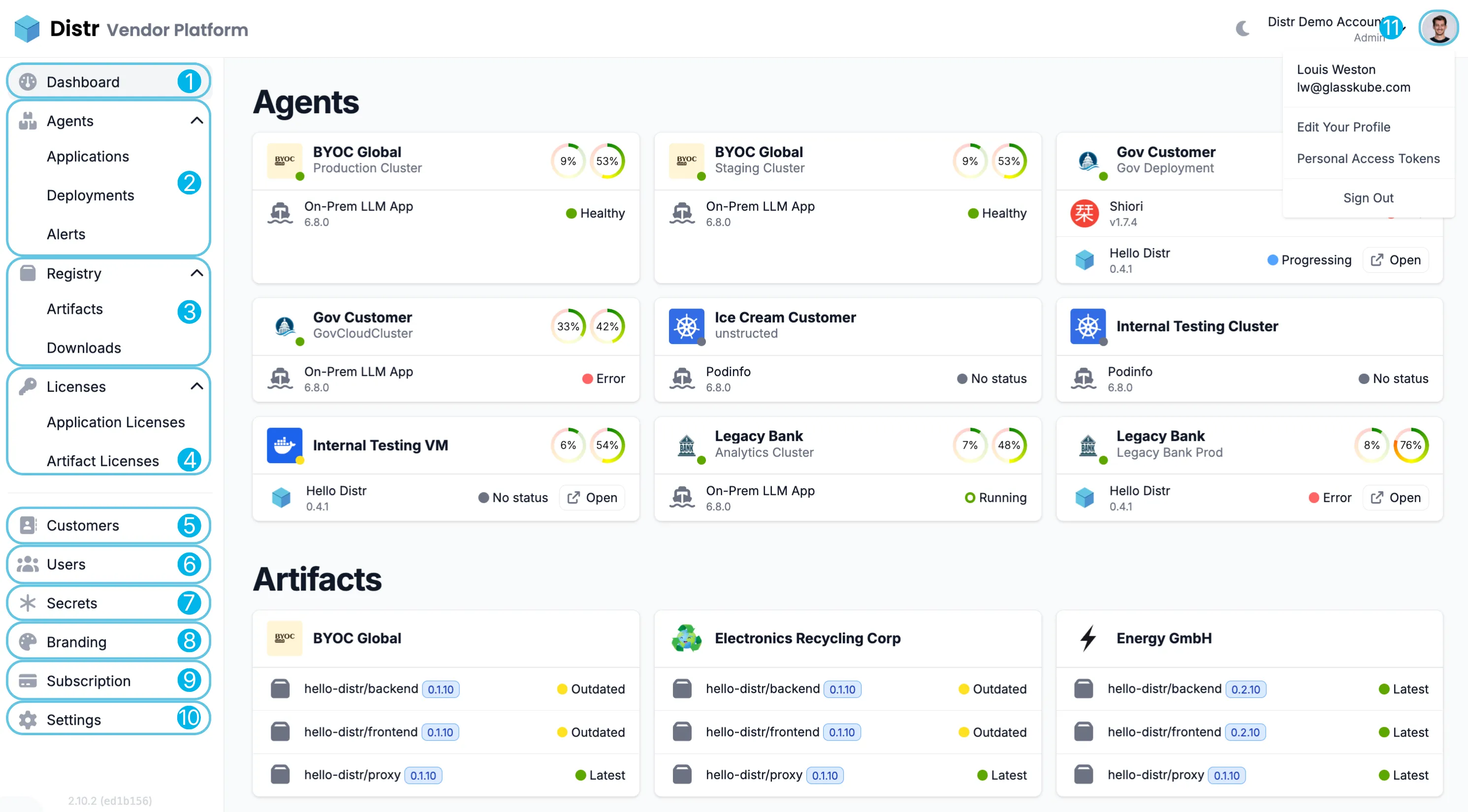Open the Branding palette icon
This screenshot has width=1468, height=812.
pyautogui.click(x=28, y=642)
